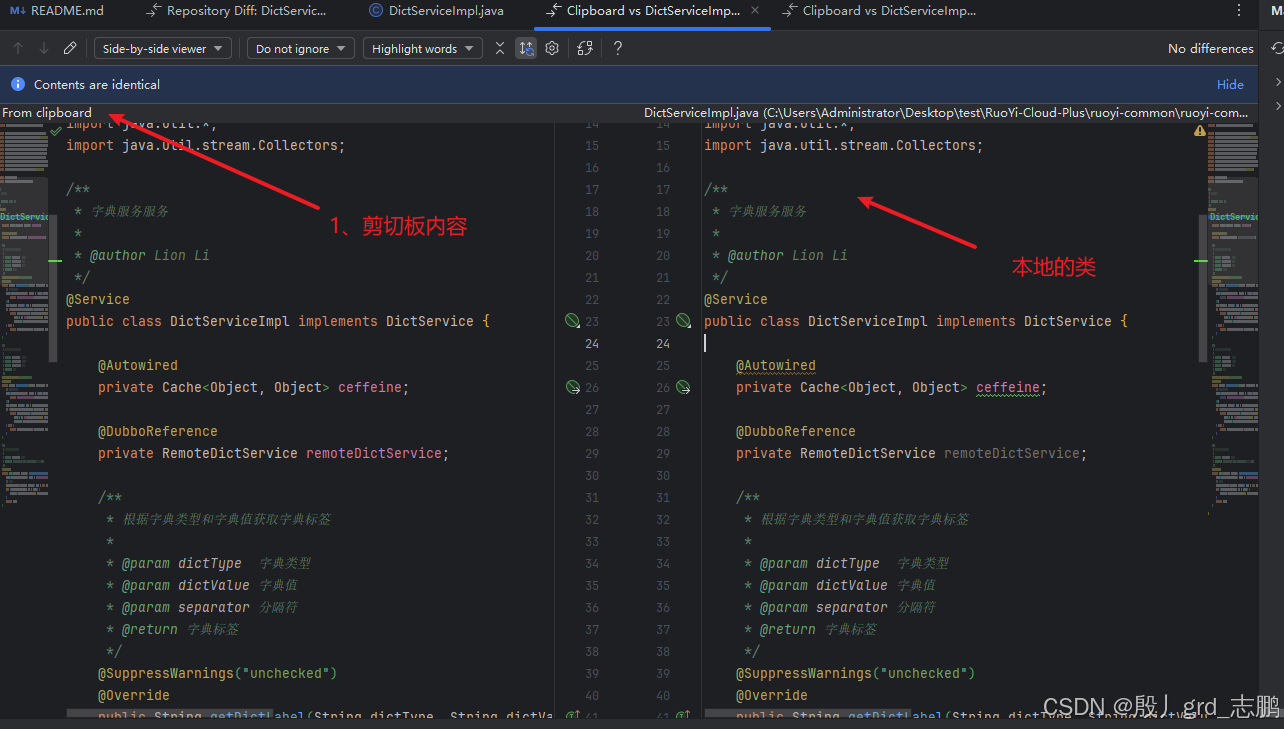
Task: Click ceffeine field in local file pane
Action: [x=1008, y=387]
